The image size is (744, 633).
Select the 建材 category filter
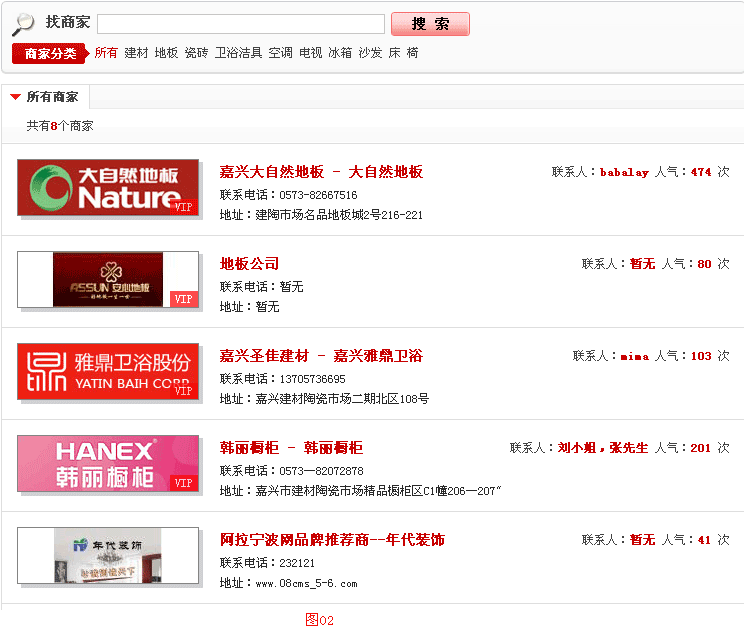click(136, 53)
